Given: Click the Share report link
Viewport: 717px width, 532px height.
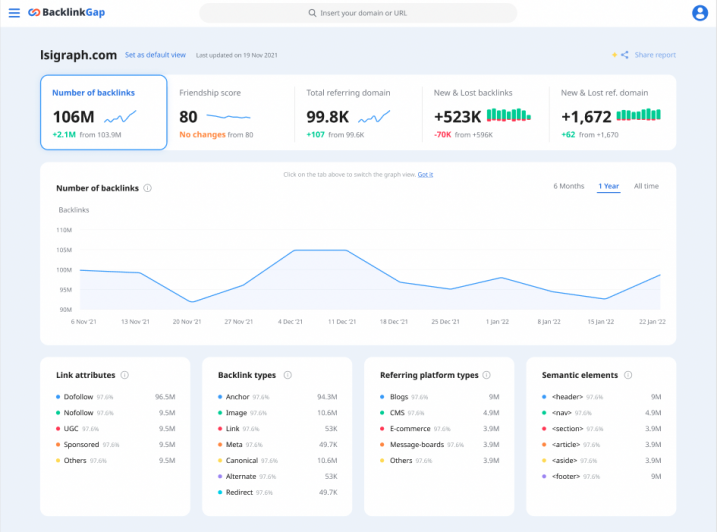Looking at the screenshot, I should point(655,55).
